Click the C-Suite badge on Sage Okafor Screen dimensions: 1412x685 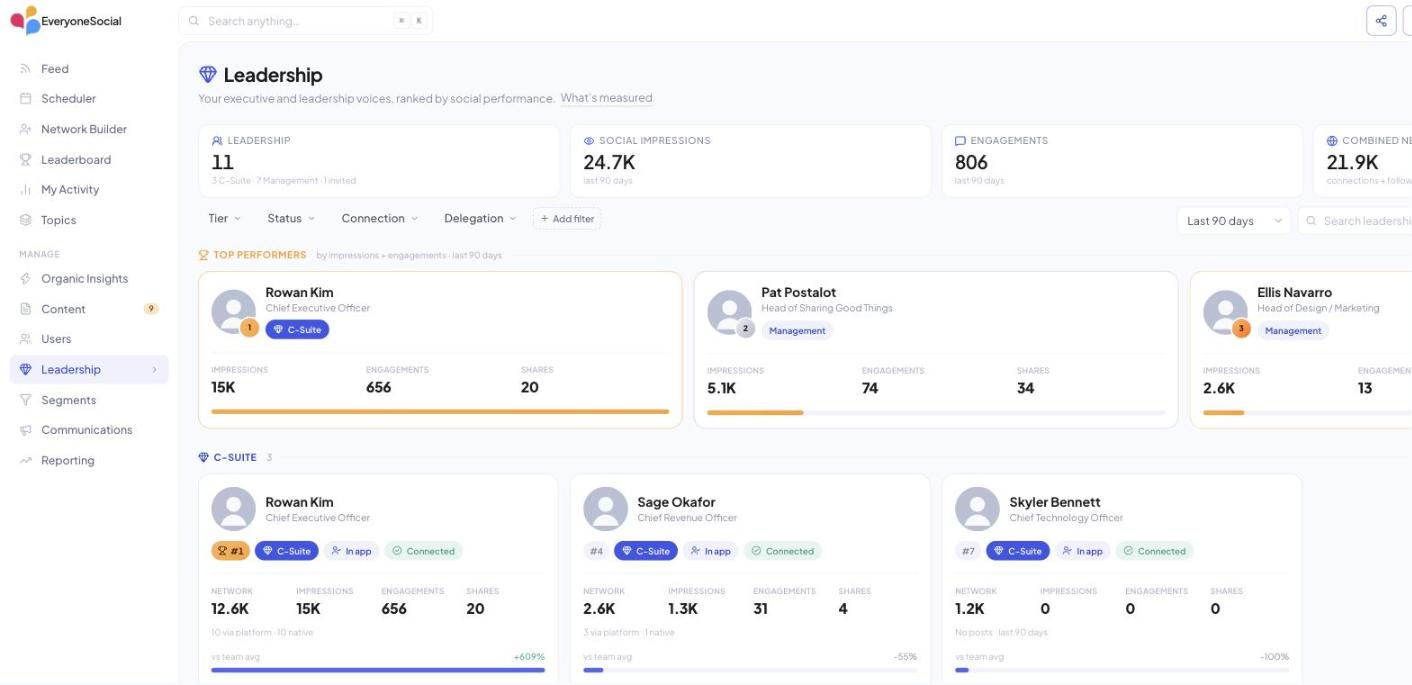click(646, 551)
